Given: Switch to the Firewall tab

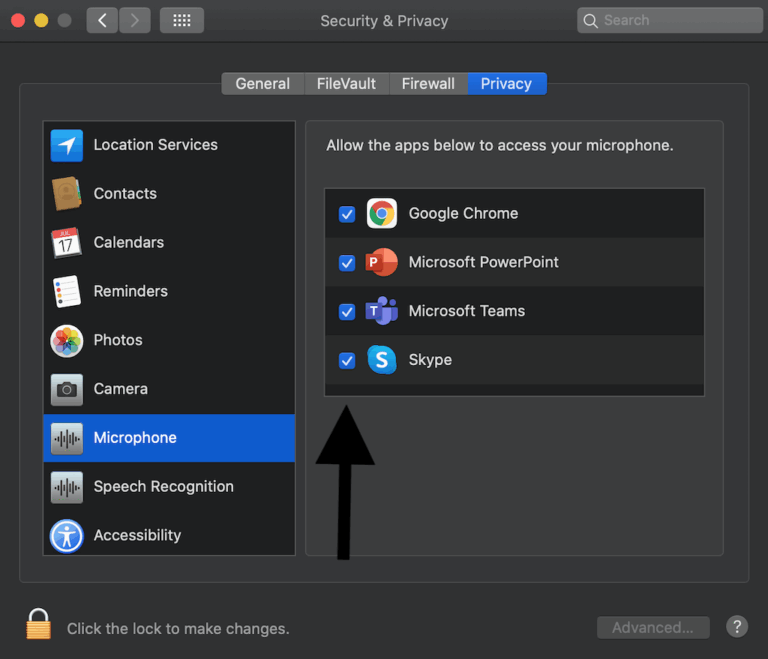Looking at the screenshot, I should 428,84.
